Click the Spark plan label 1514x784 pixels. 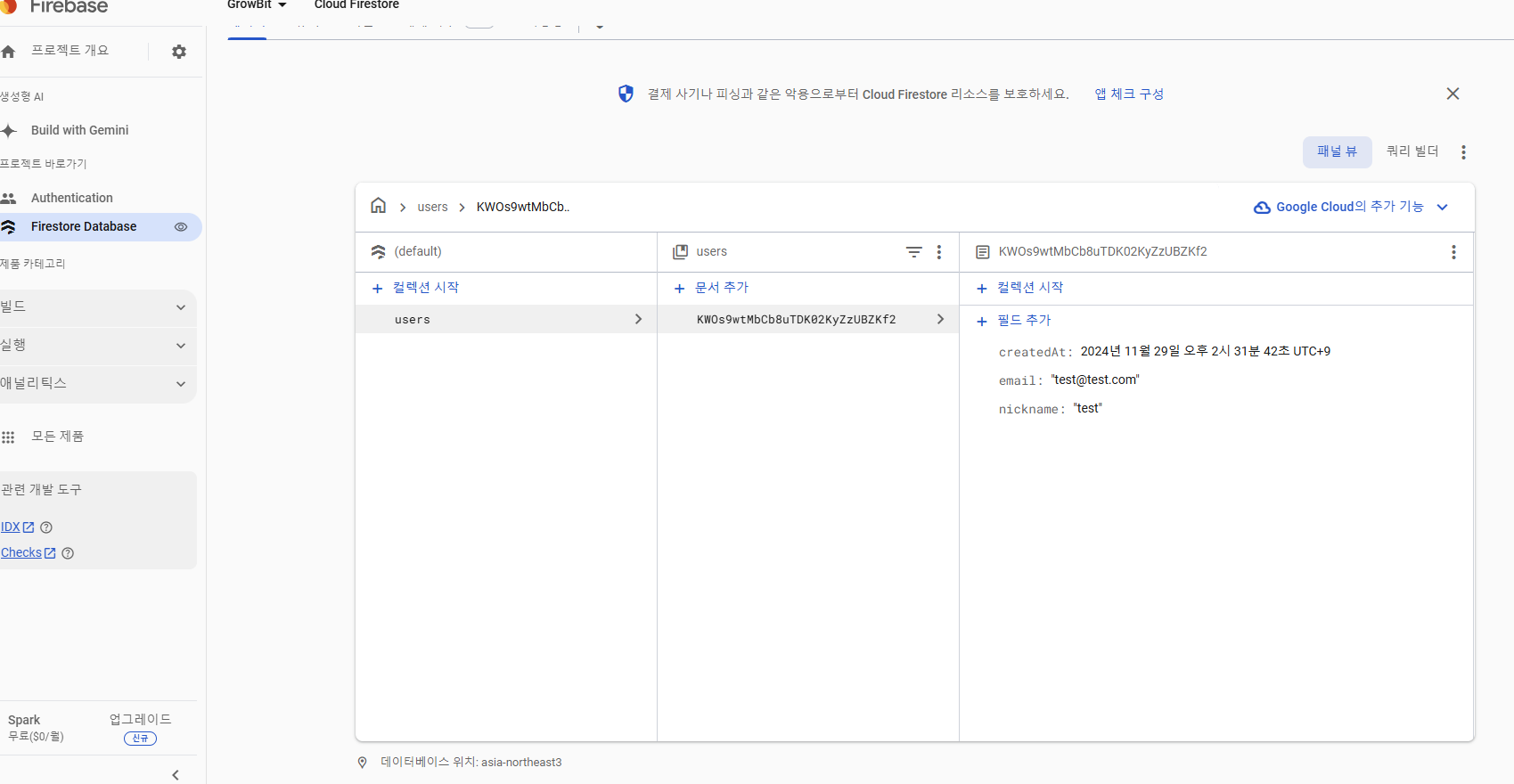(24, 720)
